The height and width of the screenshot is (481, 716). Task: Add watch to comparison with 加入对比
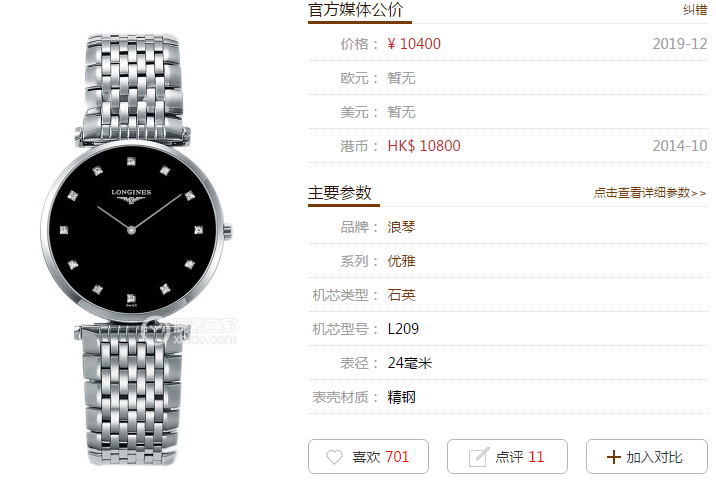click(647, 457)
